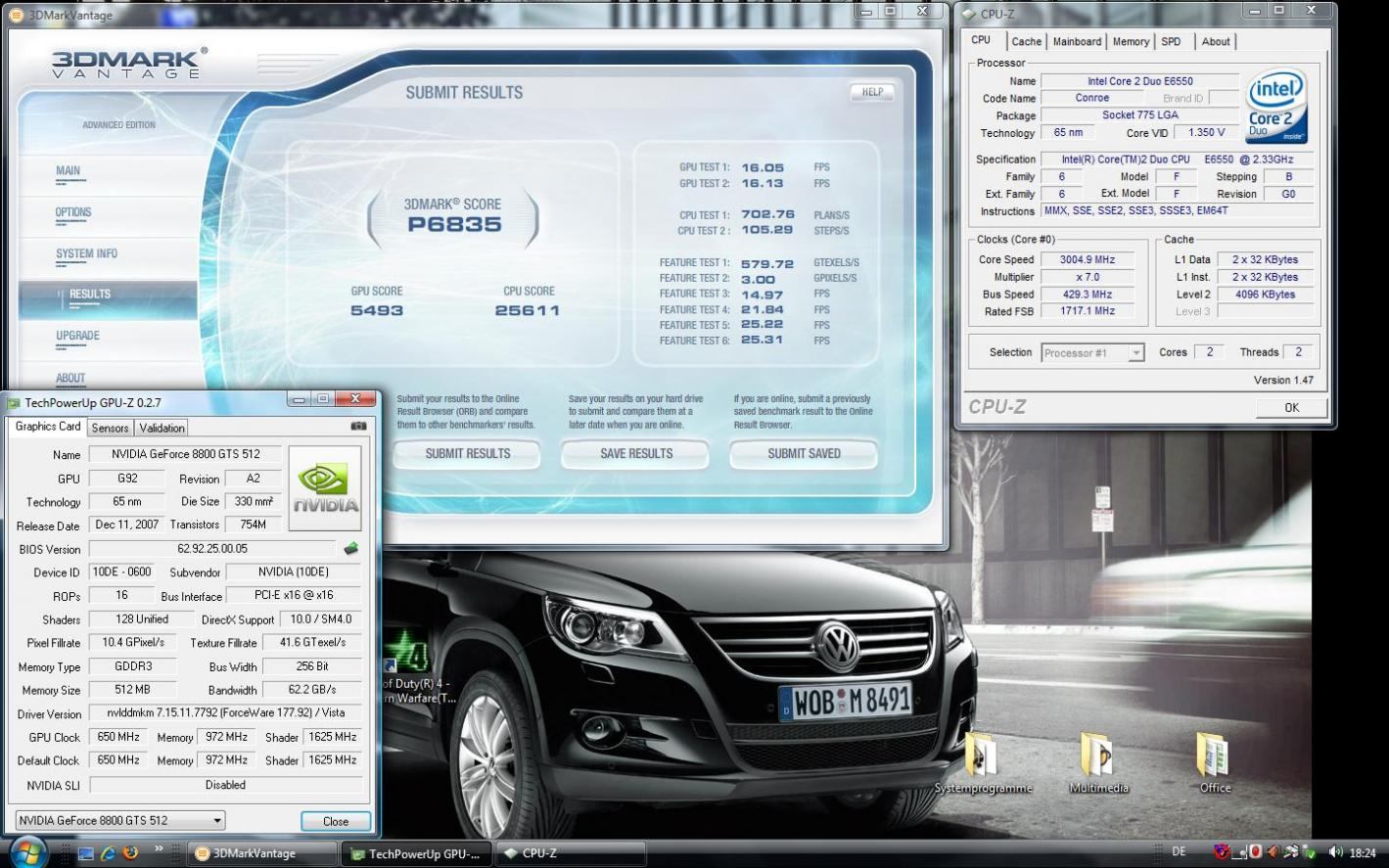This screenshot has height=868, width=1389.
Task: Click the SAVE RESULTS button
Action: 635,454
